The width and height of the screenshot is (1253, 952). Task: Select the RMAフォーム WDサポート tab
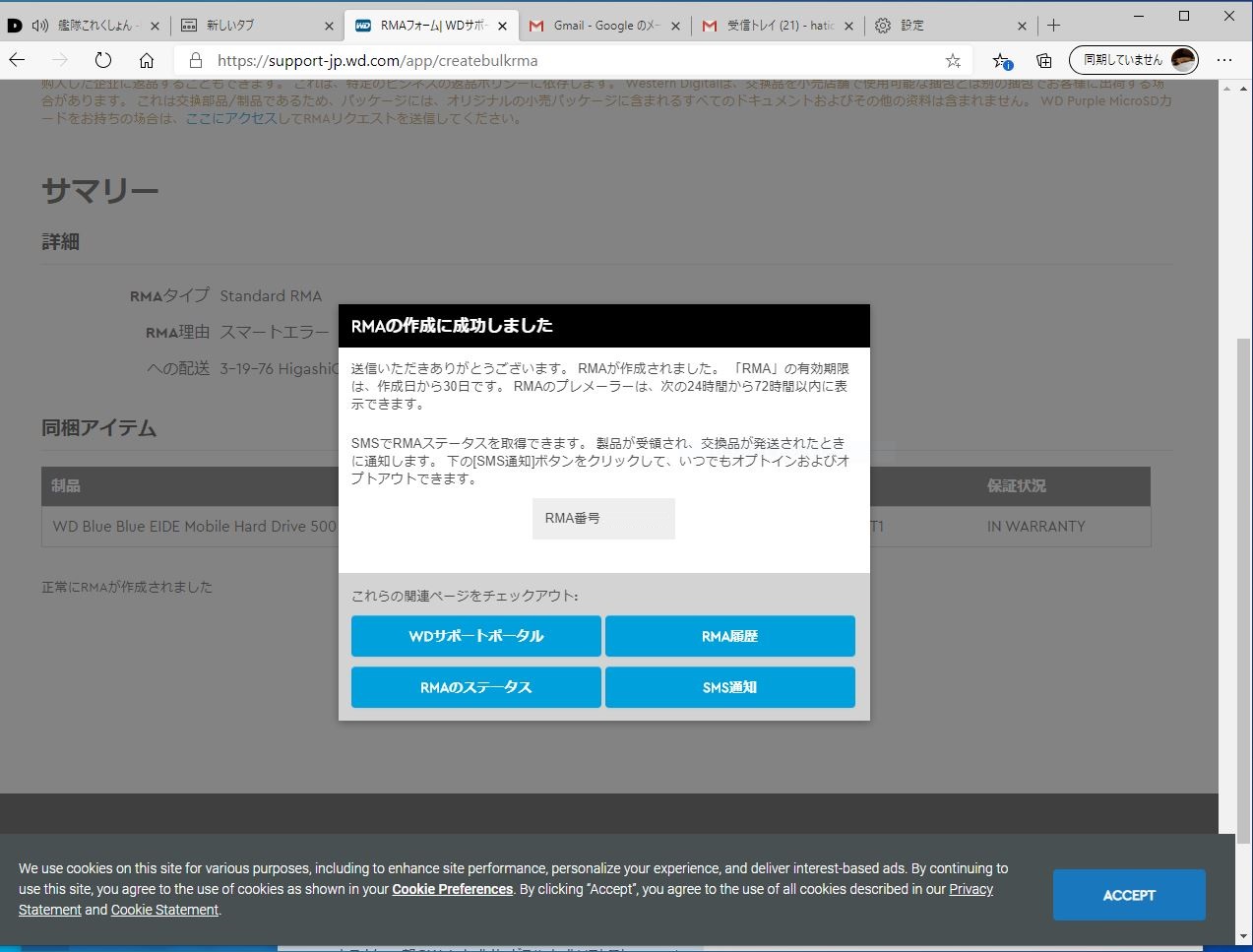(431, 26)
